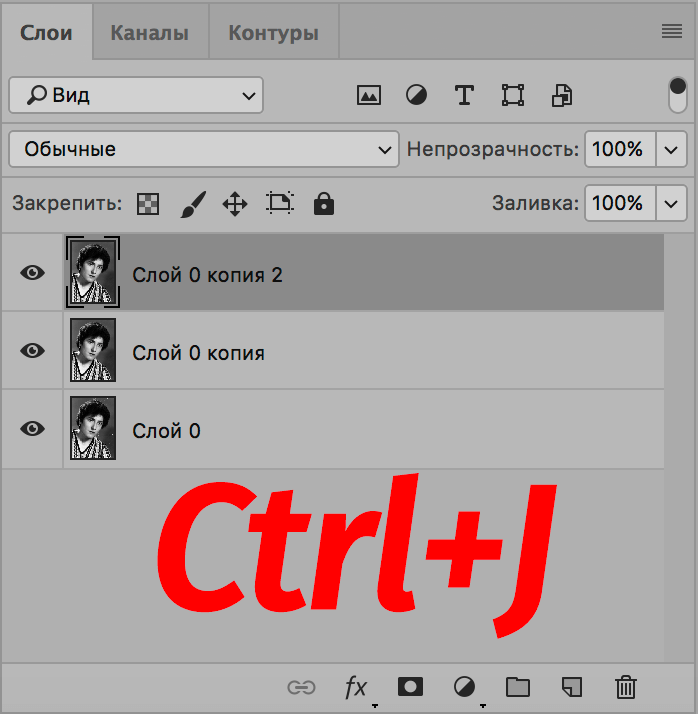Click the Заливка 100% value field

coord(620,203)
